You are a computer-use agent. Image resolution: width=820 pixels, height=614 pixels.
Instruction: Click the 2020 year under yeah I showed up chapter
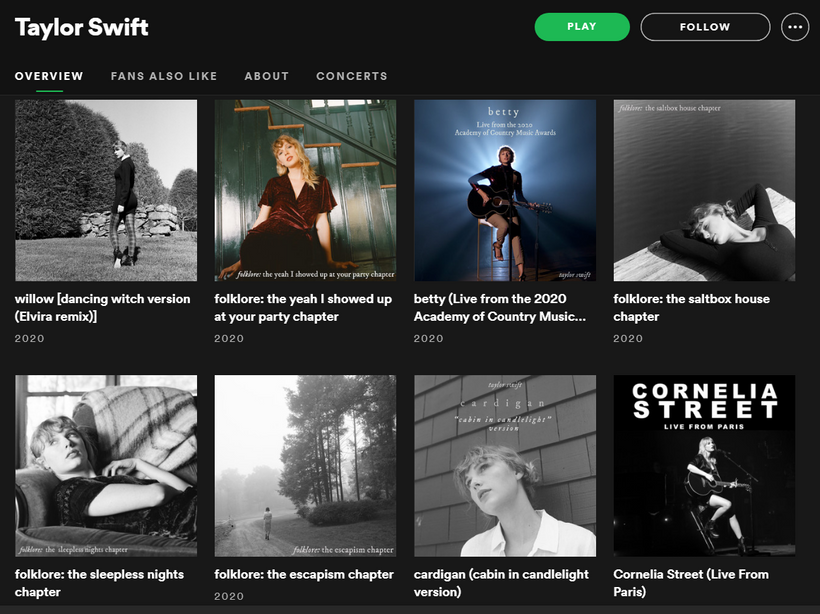pyautogui.click(x=229, y=338)
